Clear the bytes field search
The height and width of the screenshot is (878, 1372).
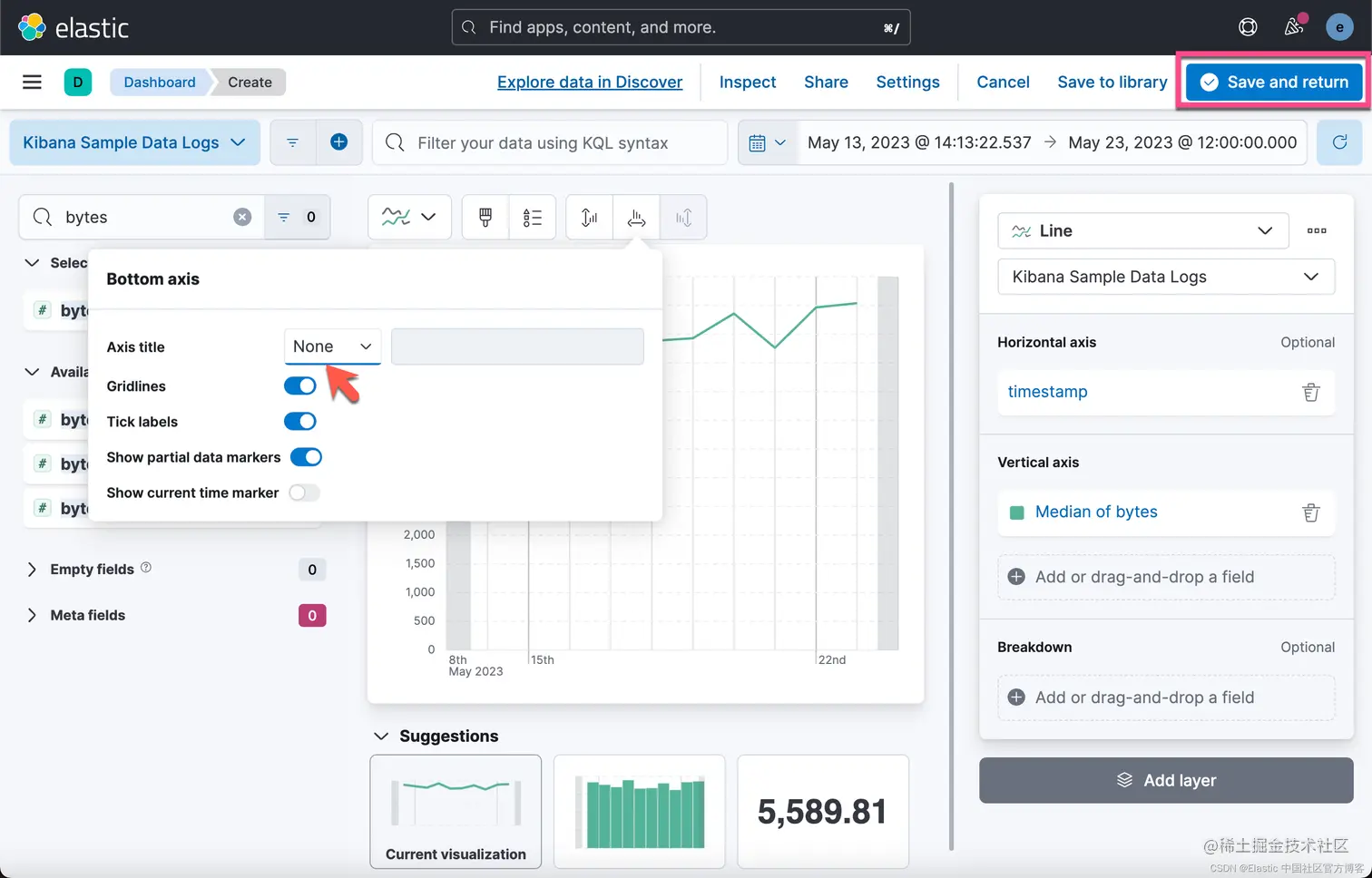pyautogui.click(x=242, y=217)
